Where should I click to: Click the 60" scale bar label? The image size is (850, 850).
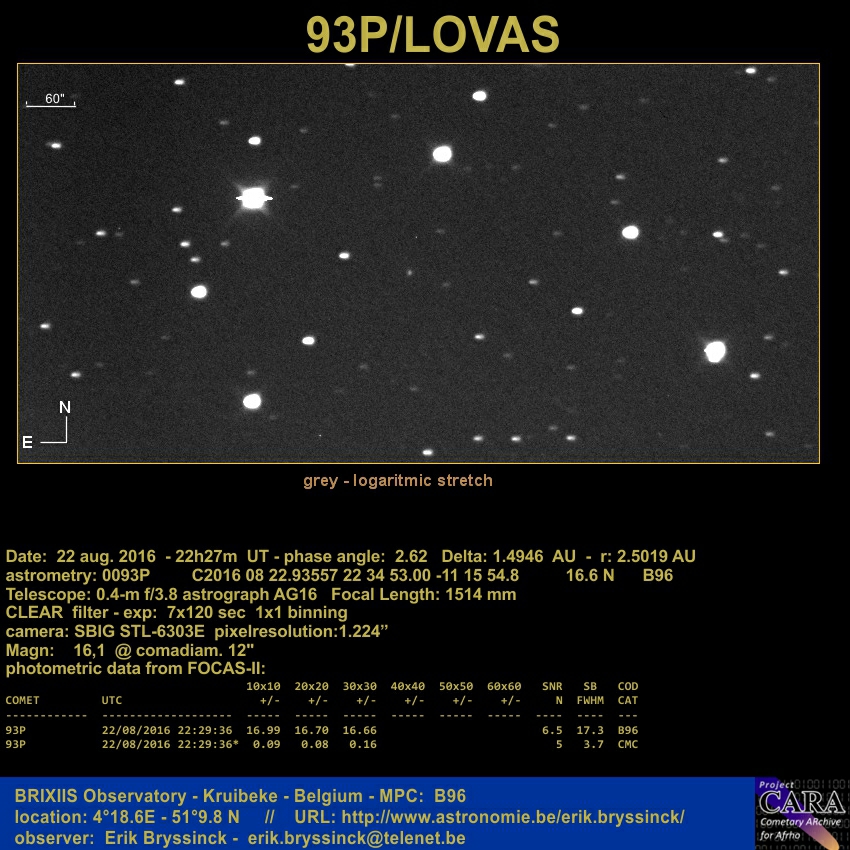(54, 99)
